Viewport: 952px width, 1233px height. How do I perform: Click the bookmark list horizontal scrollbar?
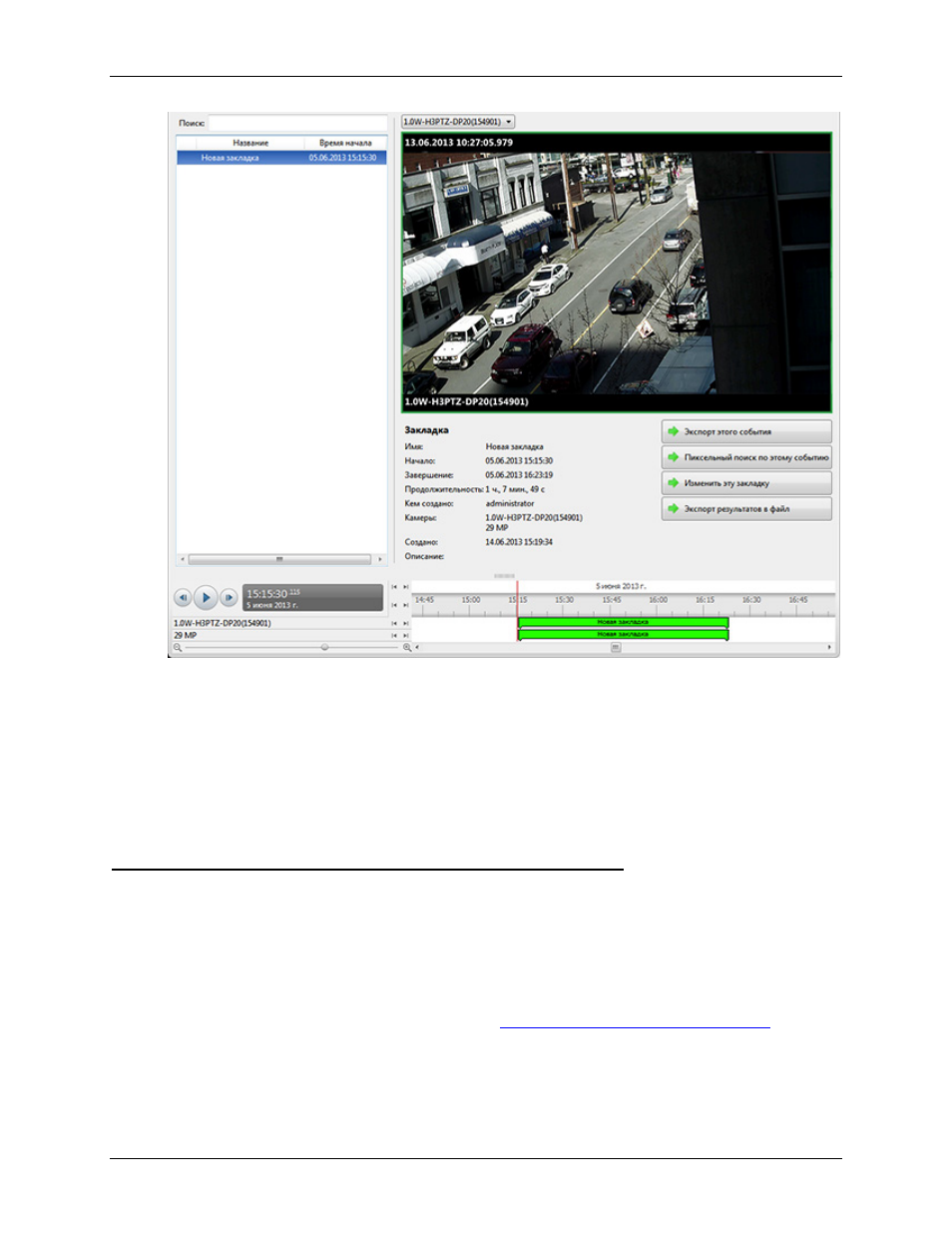279,559
